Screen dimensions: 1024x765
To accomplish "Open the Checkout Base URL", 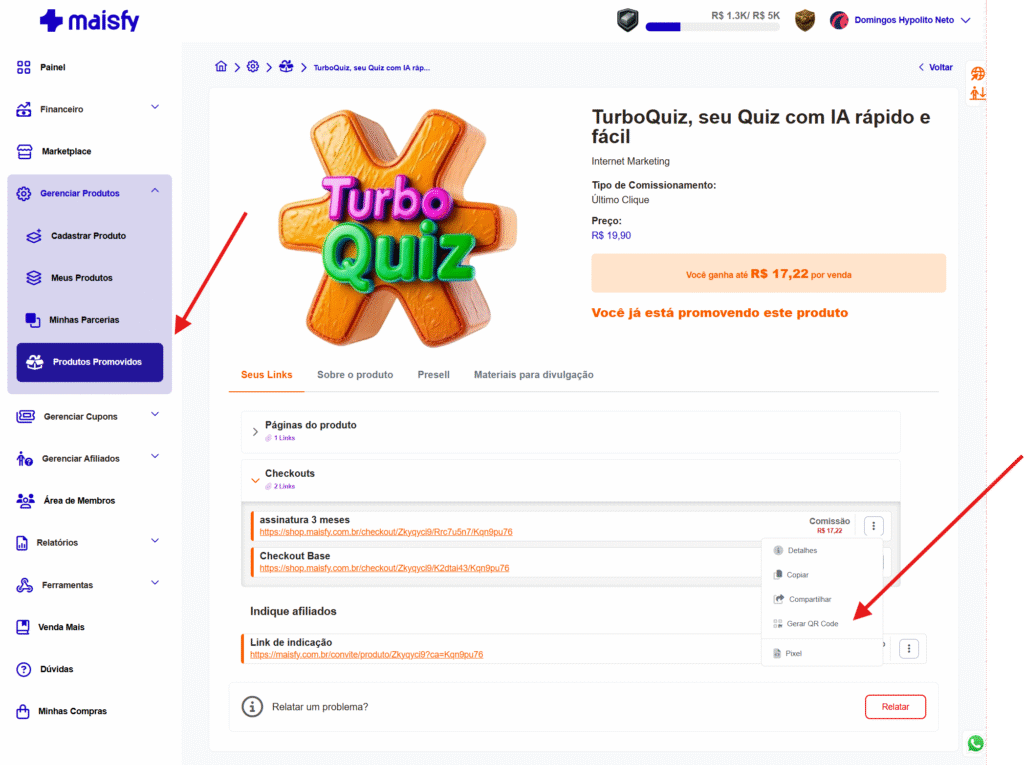I will [384, 568].
